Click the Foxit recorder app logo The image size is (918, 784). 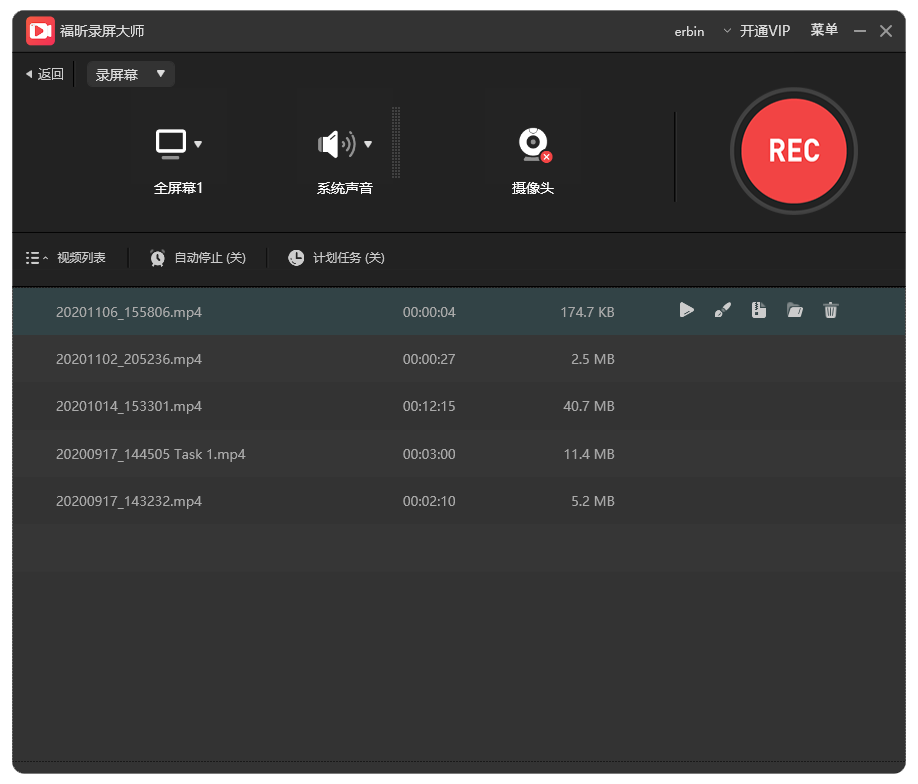40,31
